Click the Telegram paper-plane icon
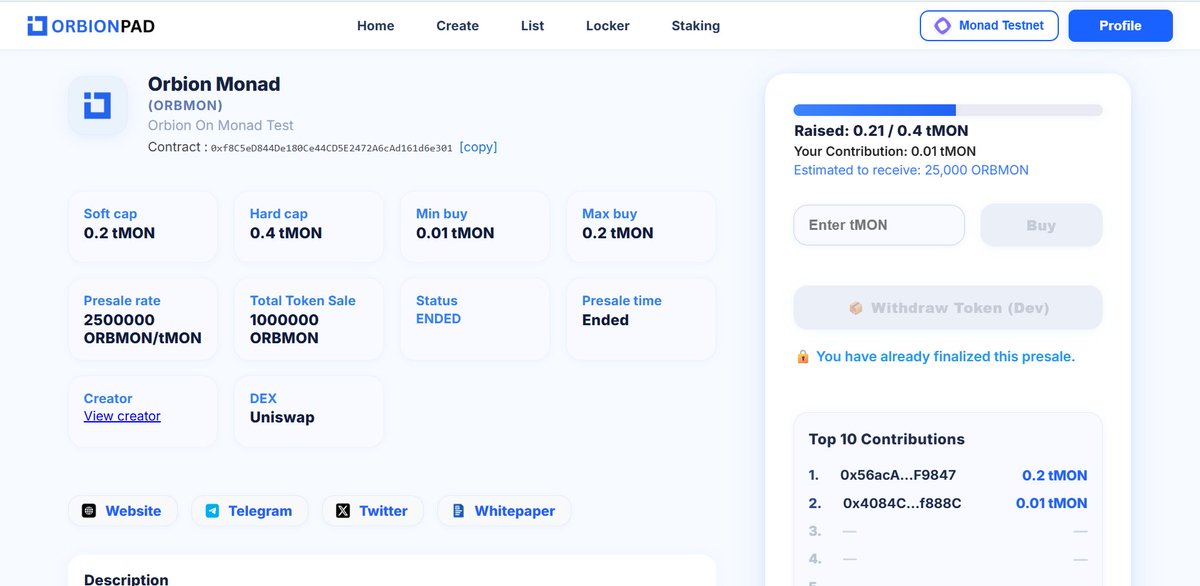Screen dimensions: 1200x586 (212, 511)
